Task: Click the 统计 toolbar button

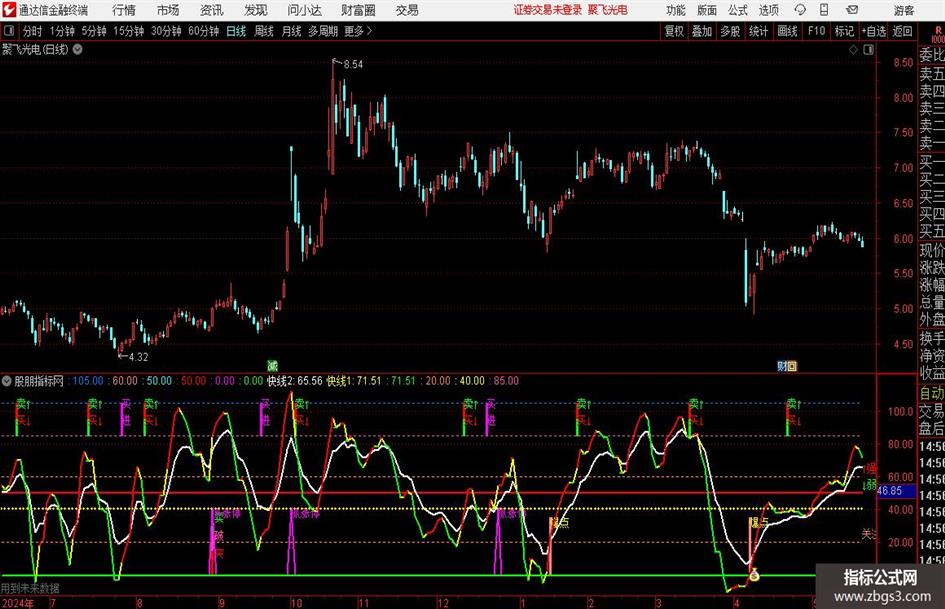Action: tap(758, 31)
